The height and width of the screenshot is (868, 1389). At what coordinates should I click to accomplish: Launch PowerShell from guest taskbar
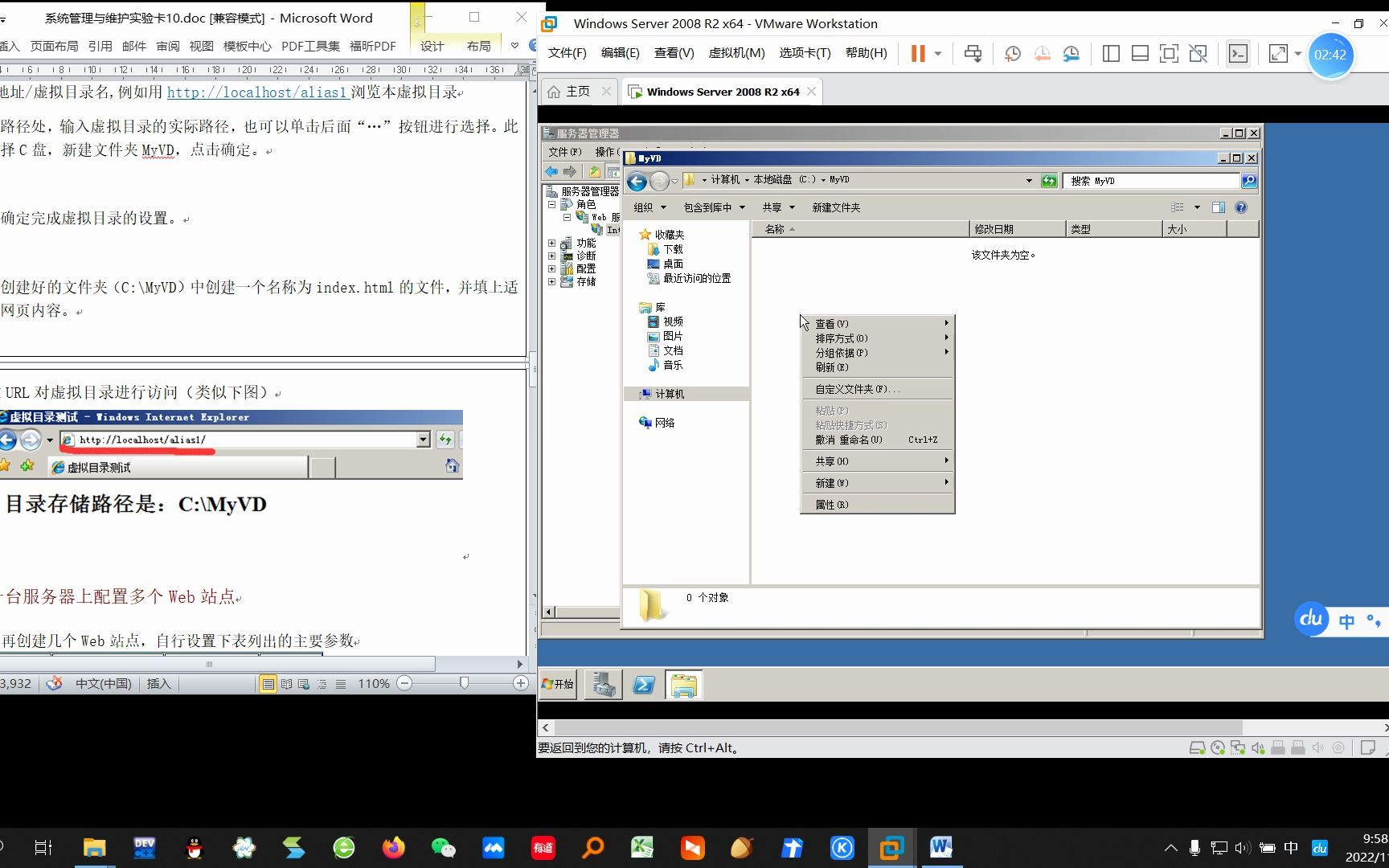pyautogui.click(x=644, y=685)
